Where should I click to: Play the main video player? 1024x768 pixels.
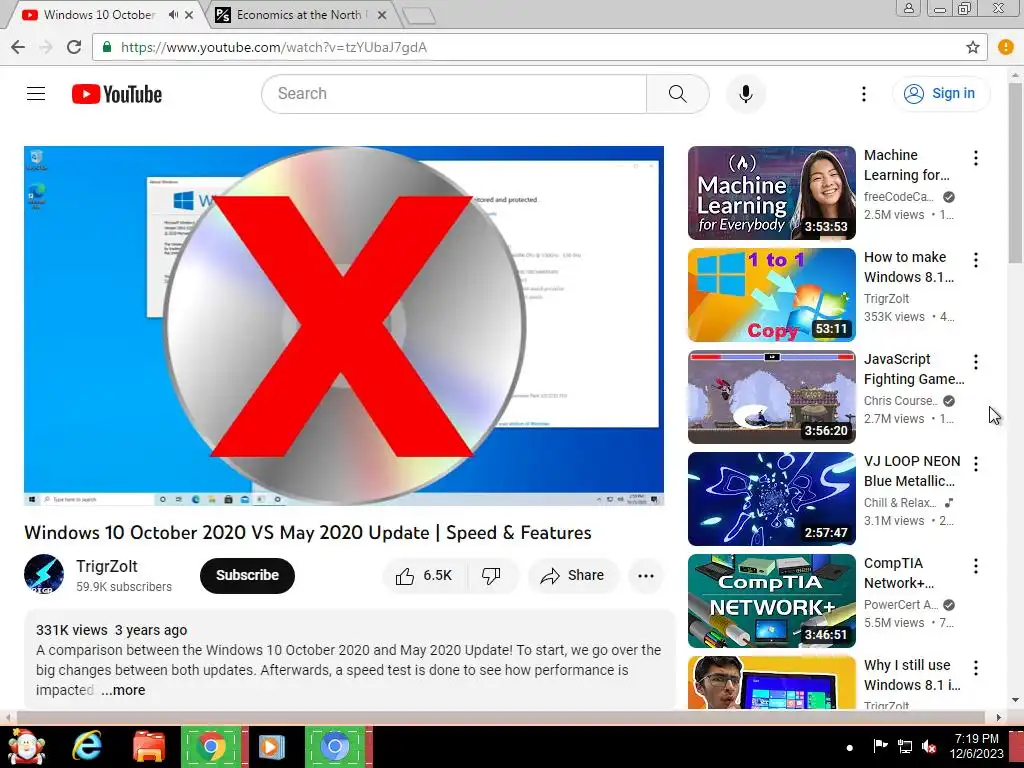click(344, 325)
